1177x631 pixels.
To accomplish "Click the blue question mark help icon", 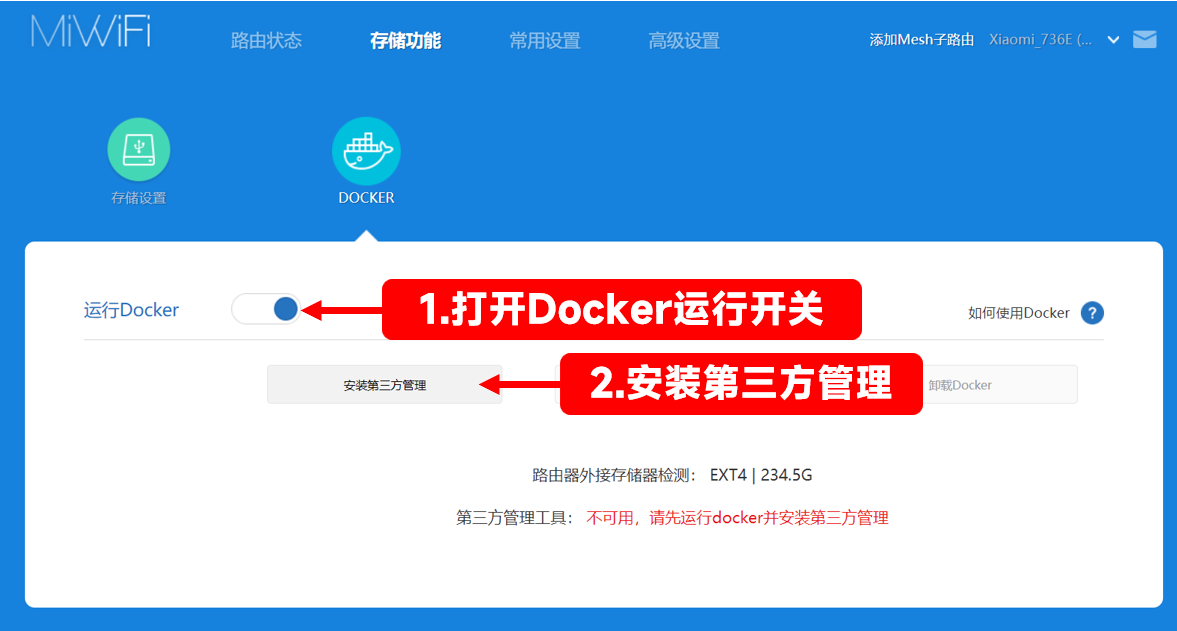I will (1092, 313).
